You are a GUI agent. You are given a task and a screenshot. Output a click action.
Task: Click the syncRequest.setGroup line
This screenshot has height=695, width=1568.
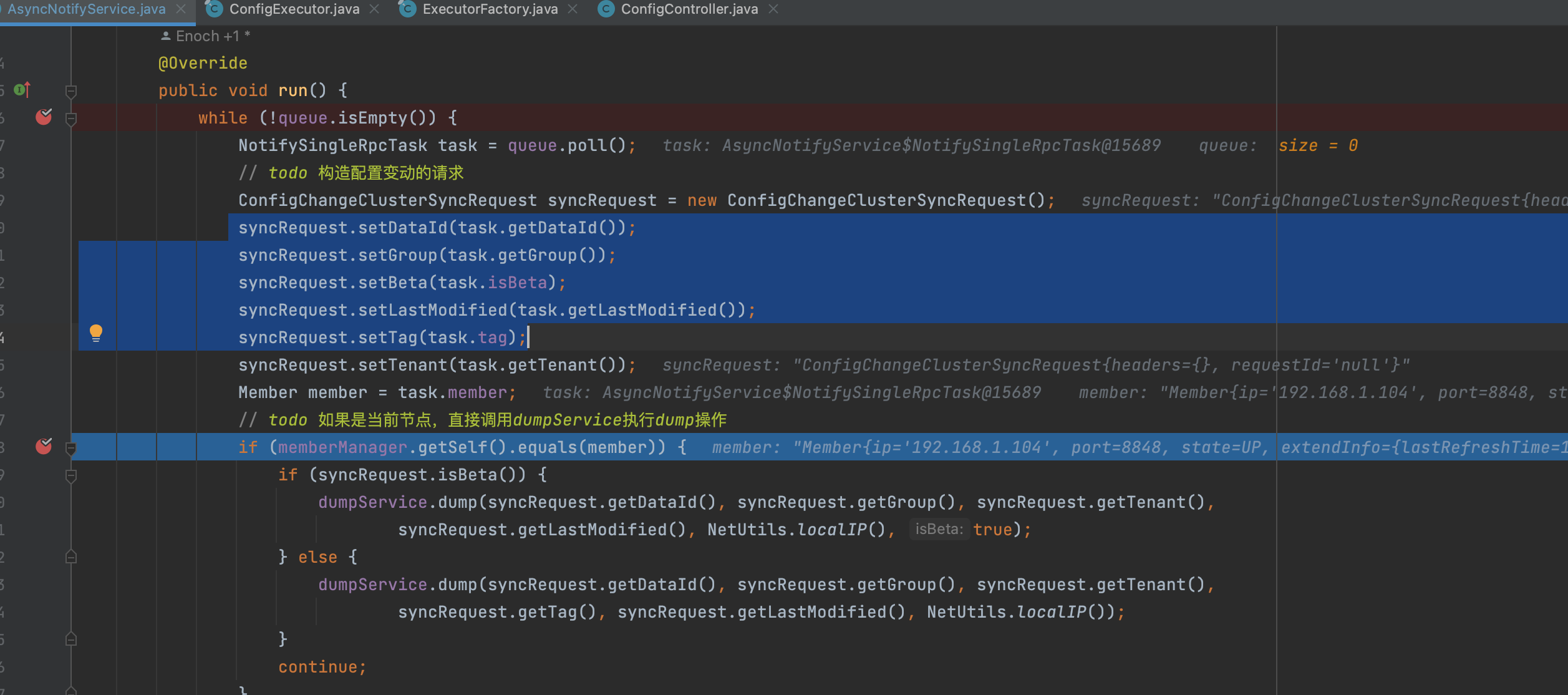point(427,255)
